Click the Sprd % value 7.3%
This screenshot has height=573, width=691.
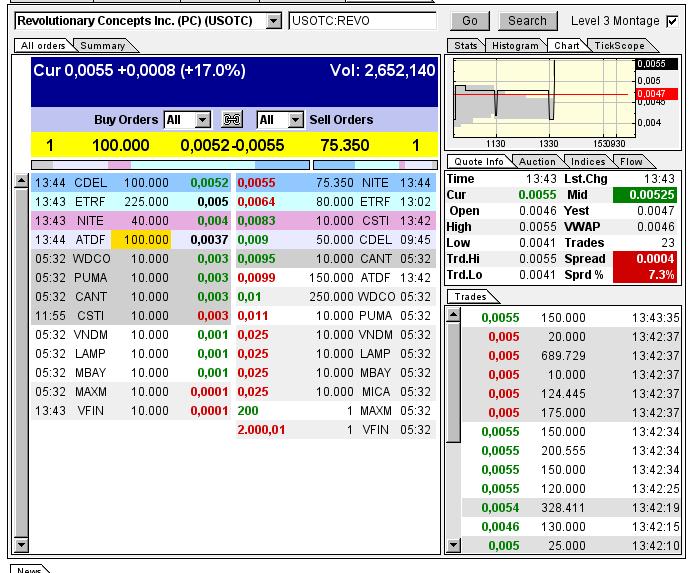tap(645, 275)
